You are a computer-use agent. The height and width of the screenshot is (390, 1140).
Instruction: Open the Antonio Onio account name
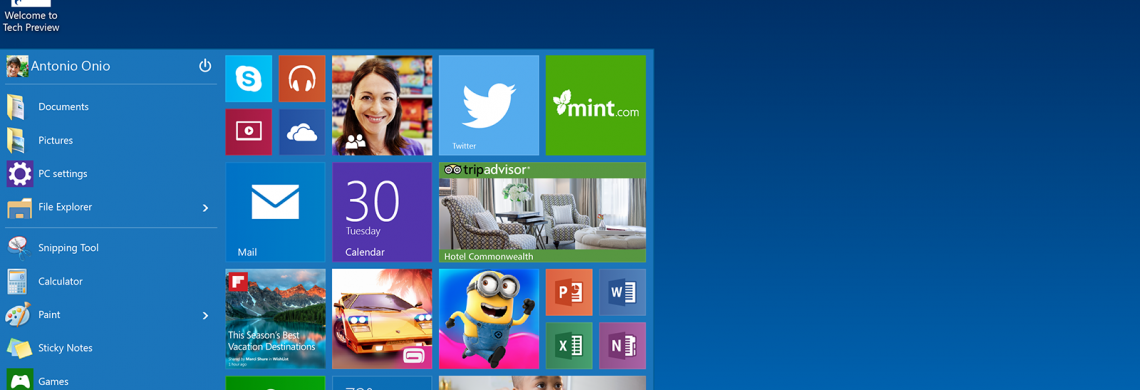pyautogui.click(x=71, y=66)
